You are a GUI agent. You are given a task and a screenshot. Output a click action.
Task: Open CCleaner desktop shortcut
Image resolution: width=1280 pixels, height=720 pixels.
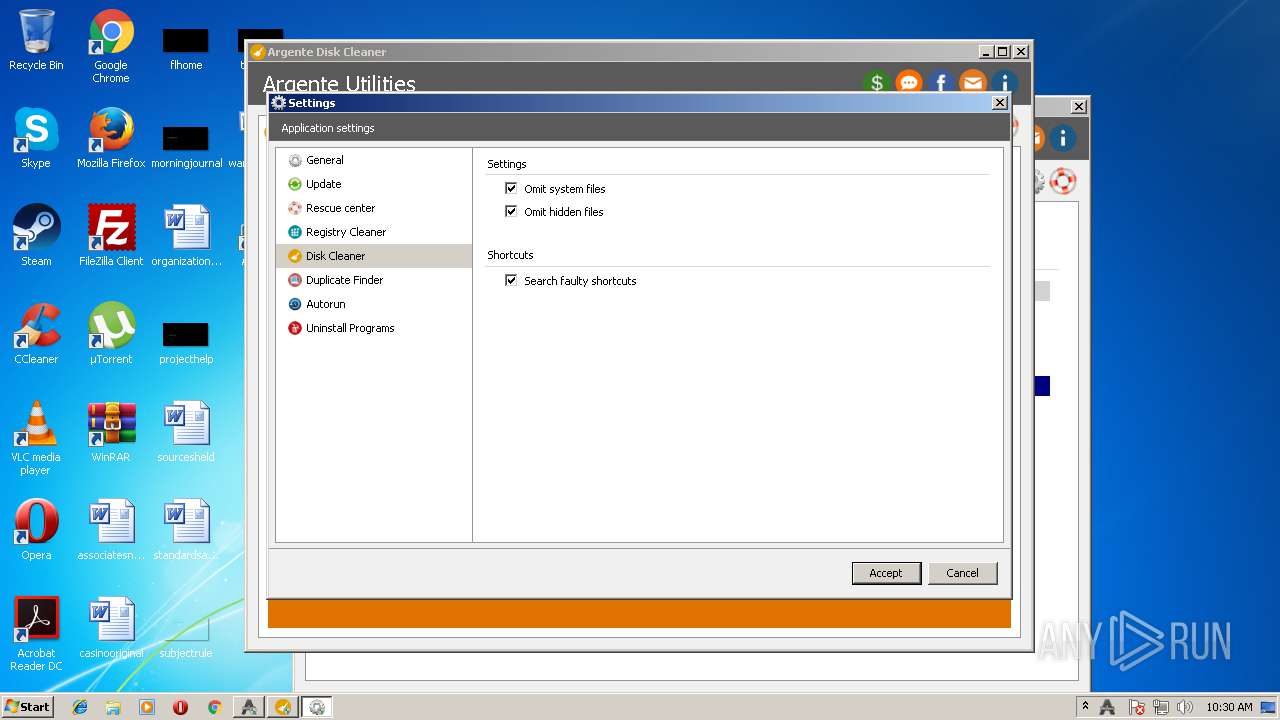36,334
